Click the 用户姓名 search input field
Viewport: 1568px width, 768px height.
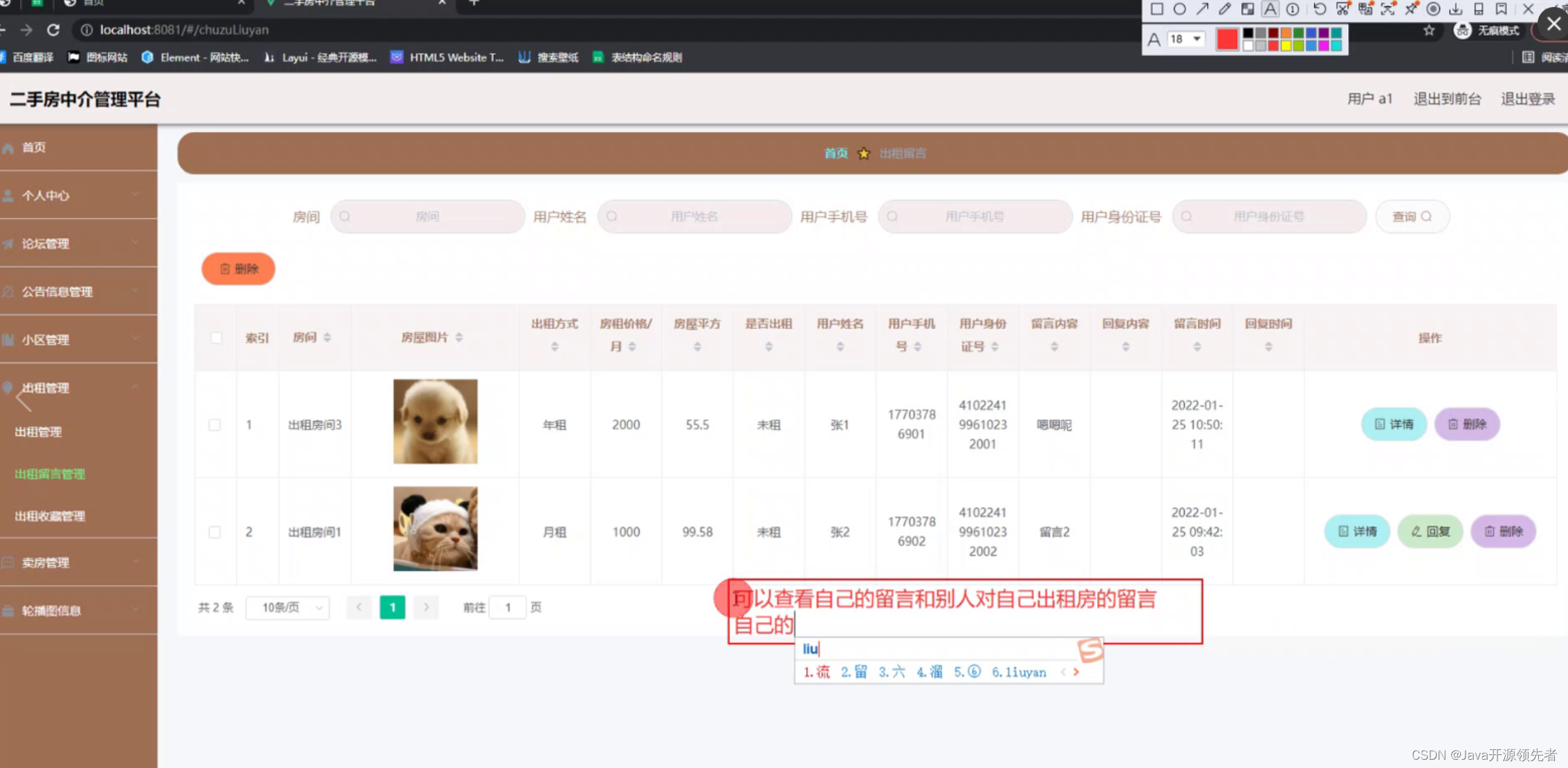point(694,216)
